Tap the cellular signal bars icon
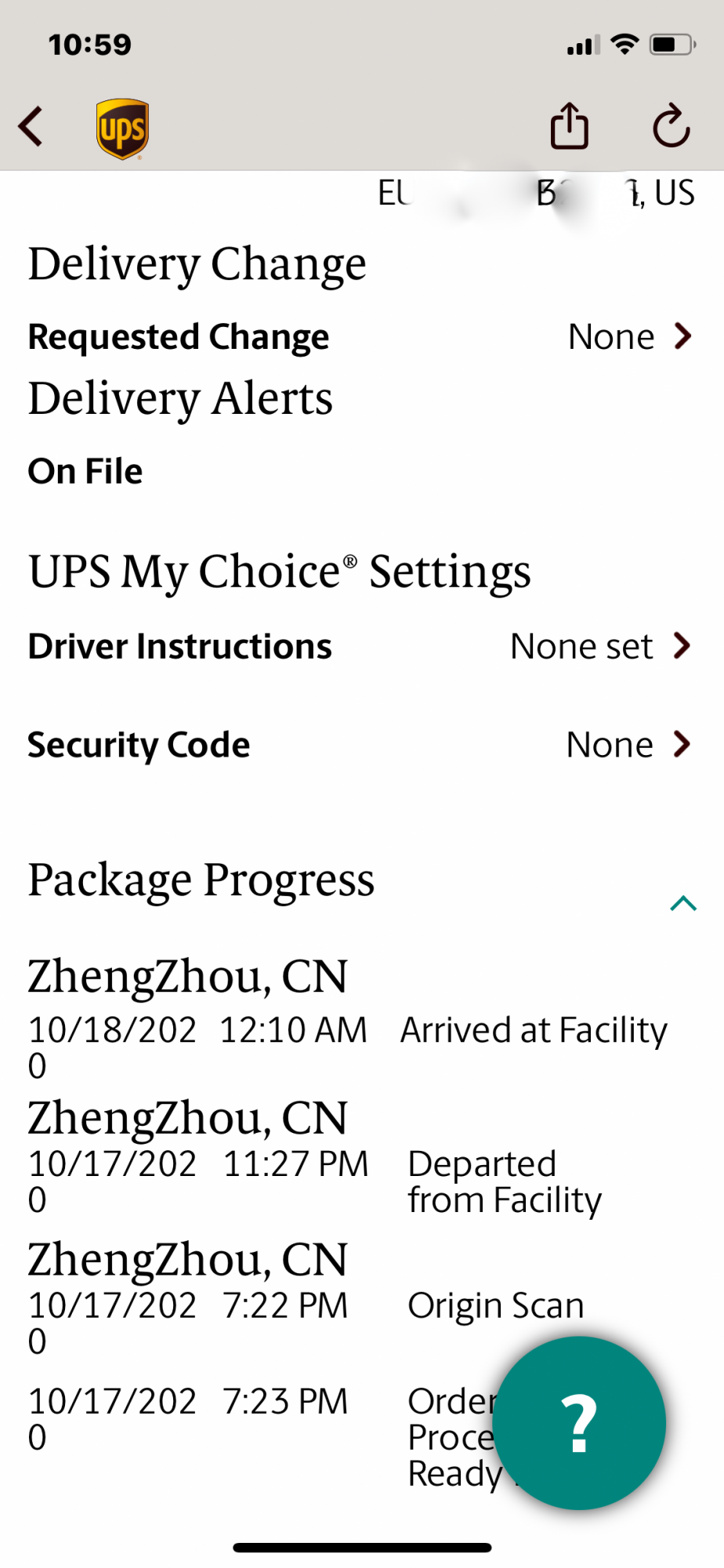 click(583, 45)
